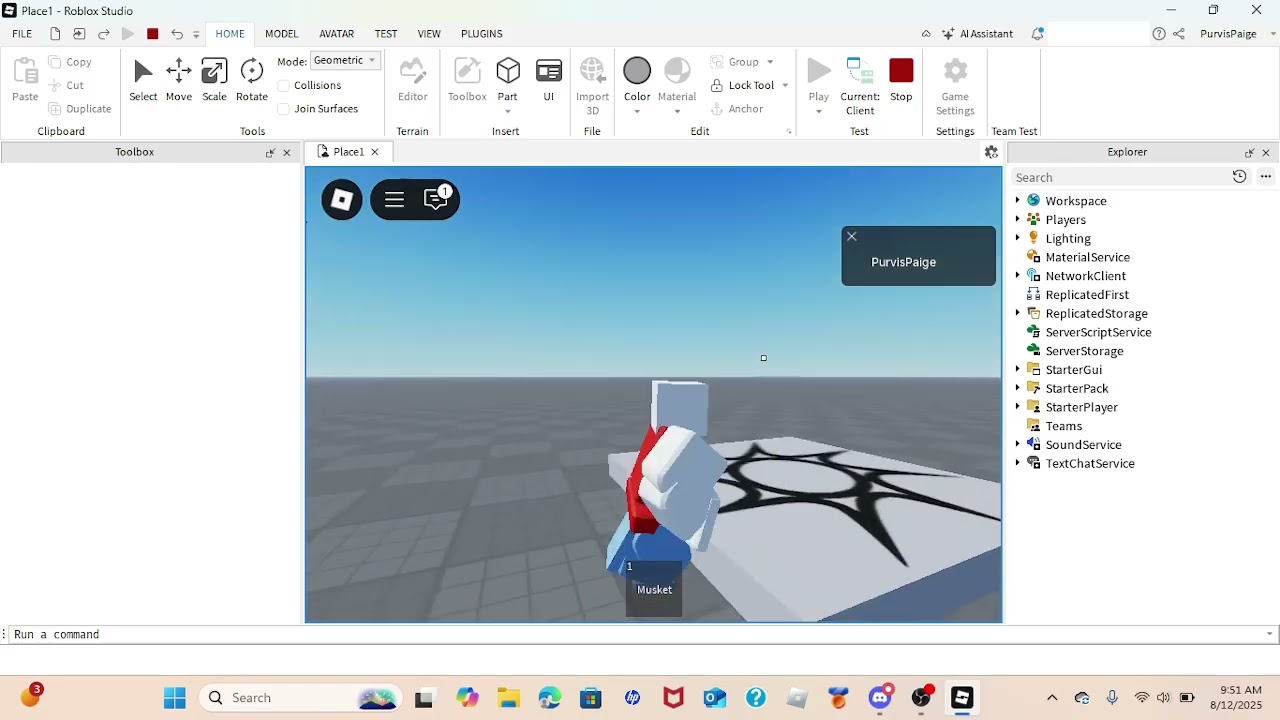Click the taskbar Search box
This screenshot has width=1280, height=720.
tap(300, 698)
